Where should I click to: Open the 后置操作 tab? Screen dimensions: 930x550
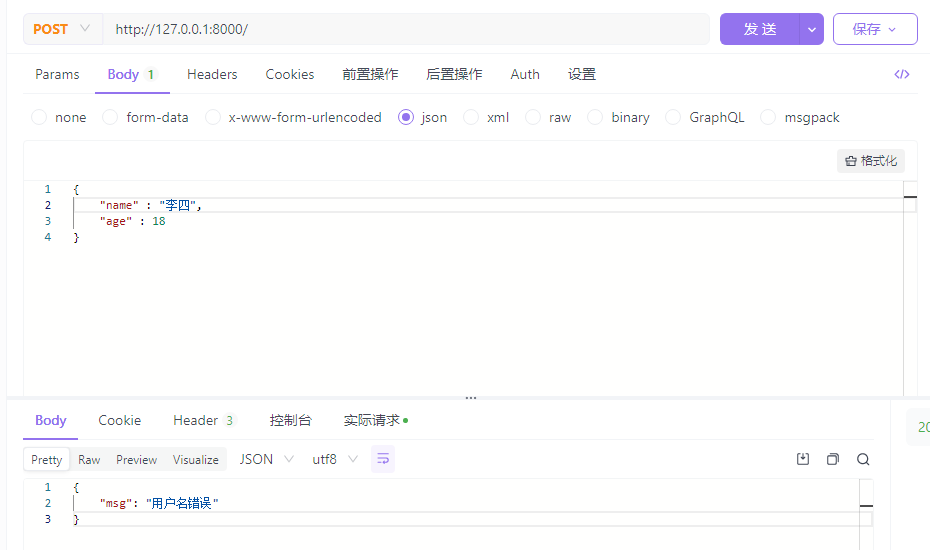point(454,74)
